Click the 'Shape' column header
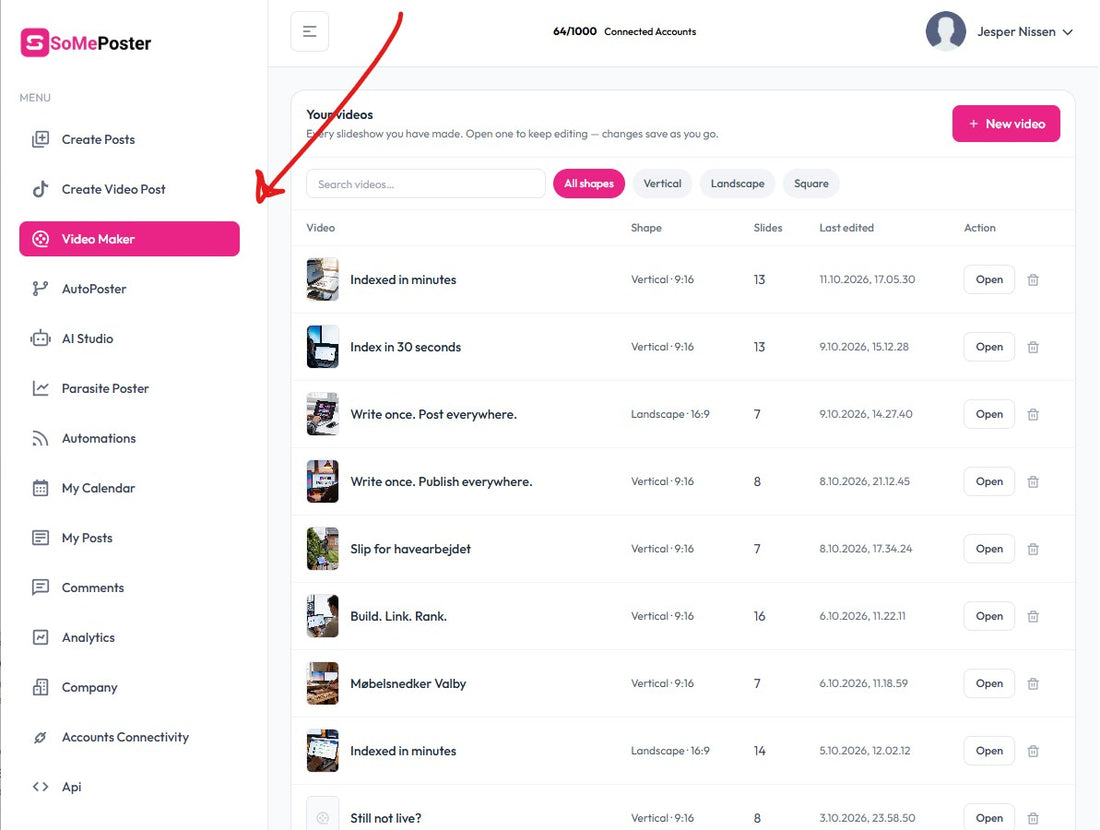This screenshot has width=1100, height=830. click(x=646, y=228)
